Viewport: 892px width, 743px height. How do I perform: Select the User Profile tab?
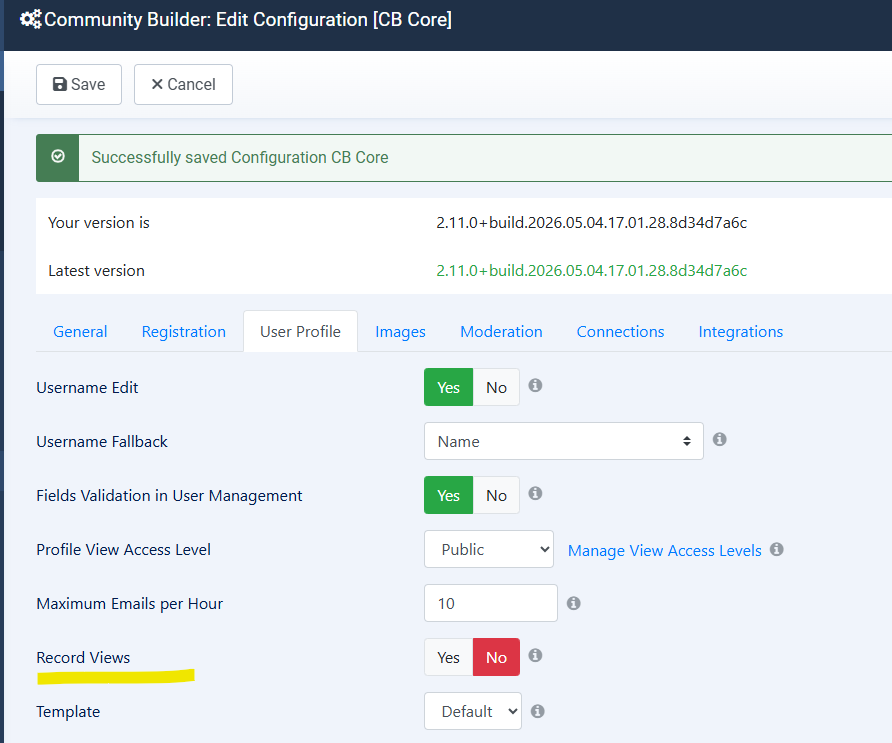click(x=300, y=332)
